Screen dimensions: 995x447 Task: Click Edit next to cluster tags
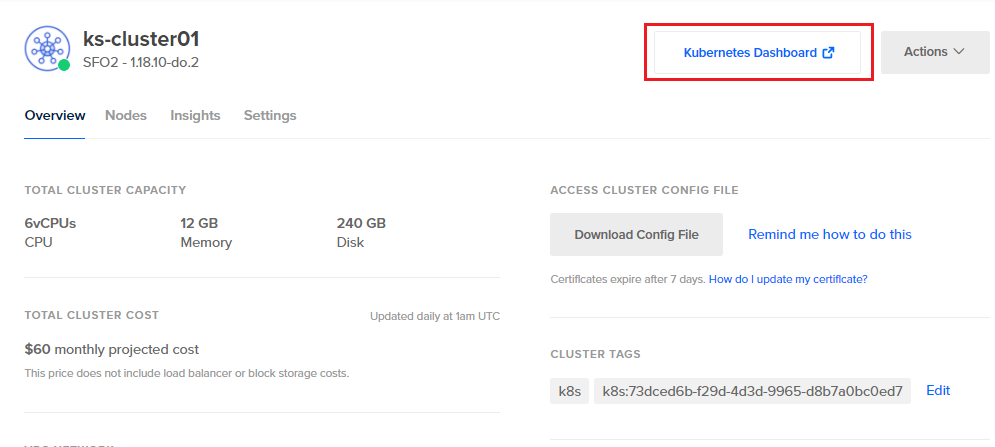tap(938, 390)
